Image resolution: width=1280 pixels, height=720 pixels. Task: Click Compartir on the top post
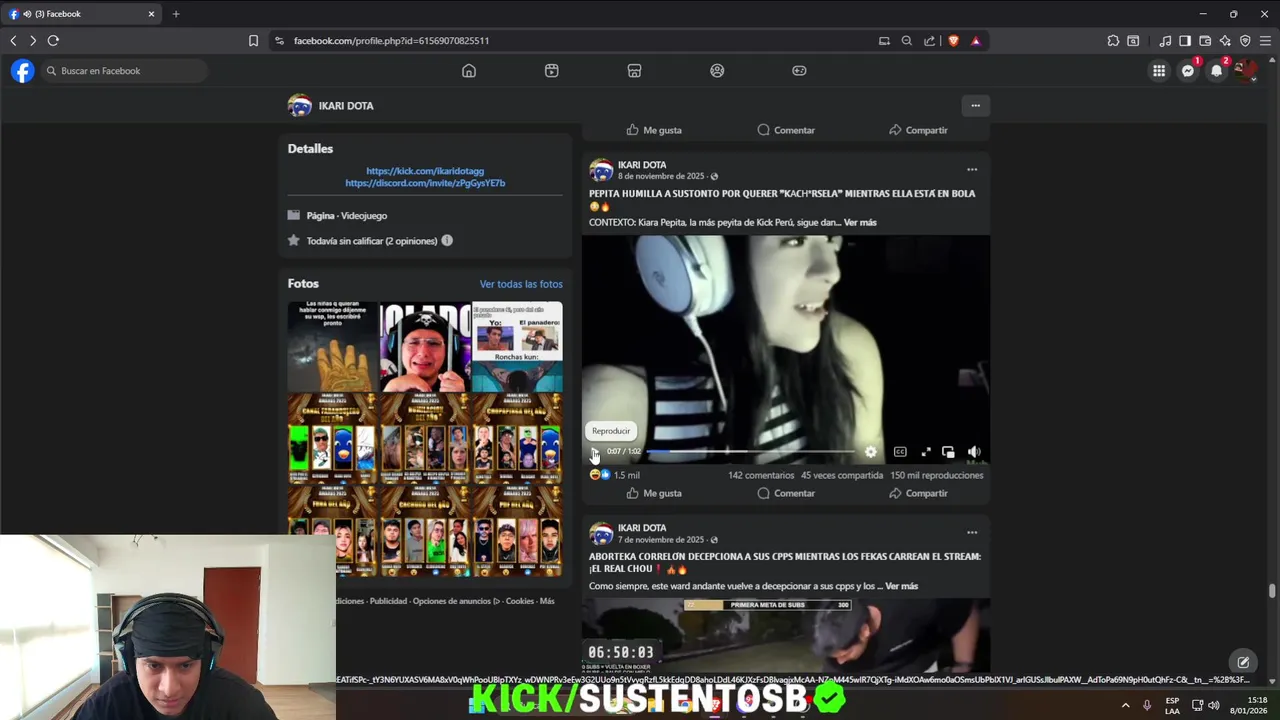pos(918,130)
